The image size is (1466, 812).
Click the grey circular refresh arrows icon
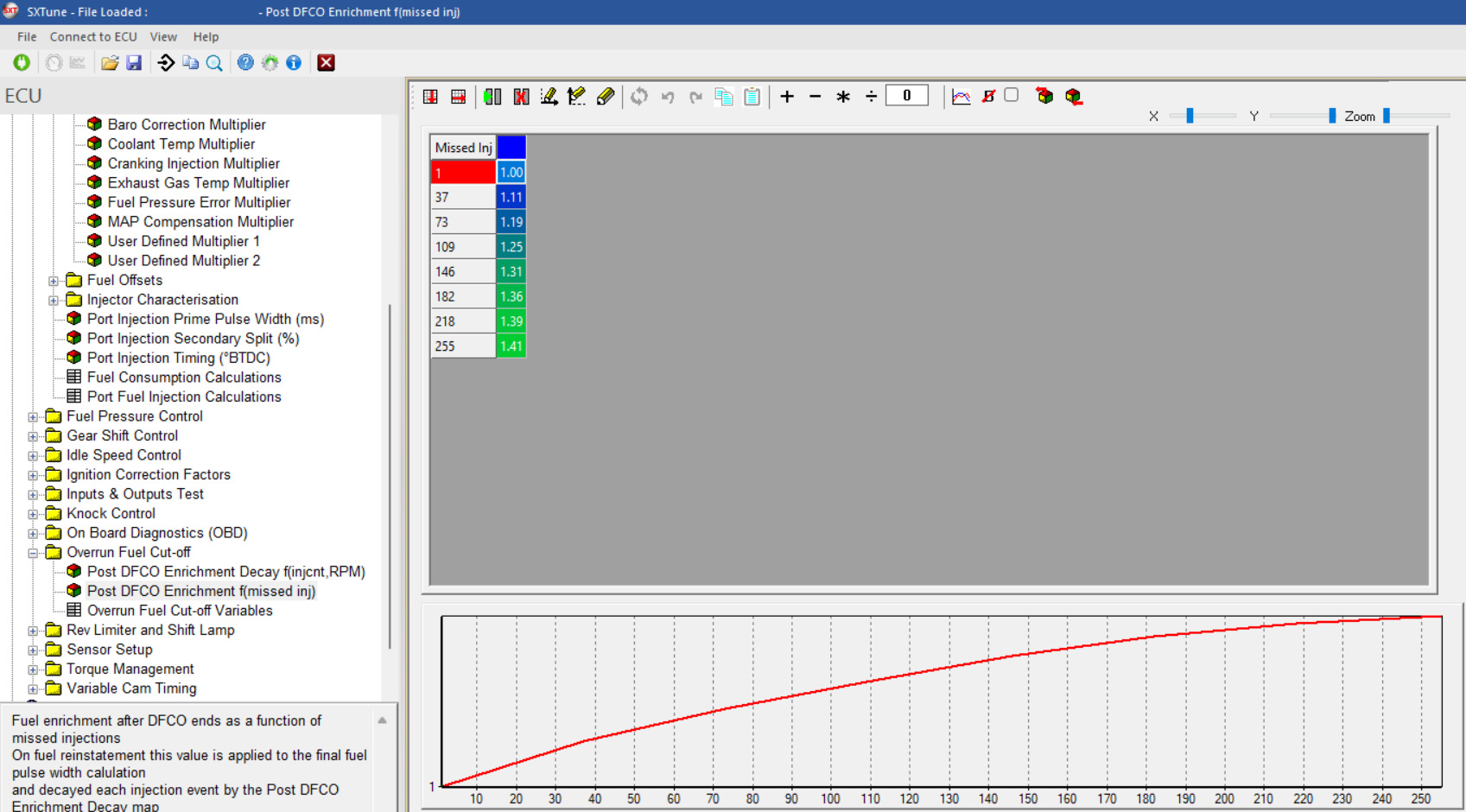click(639, 97)
